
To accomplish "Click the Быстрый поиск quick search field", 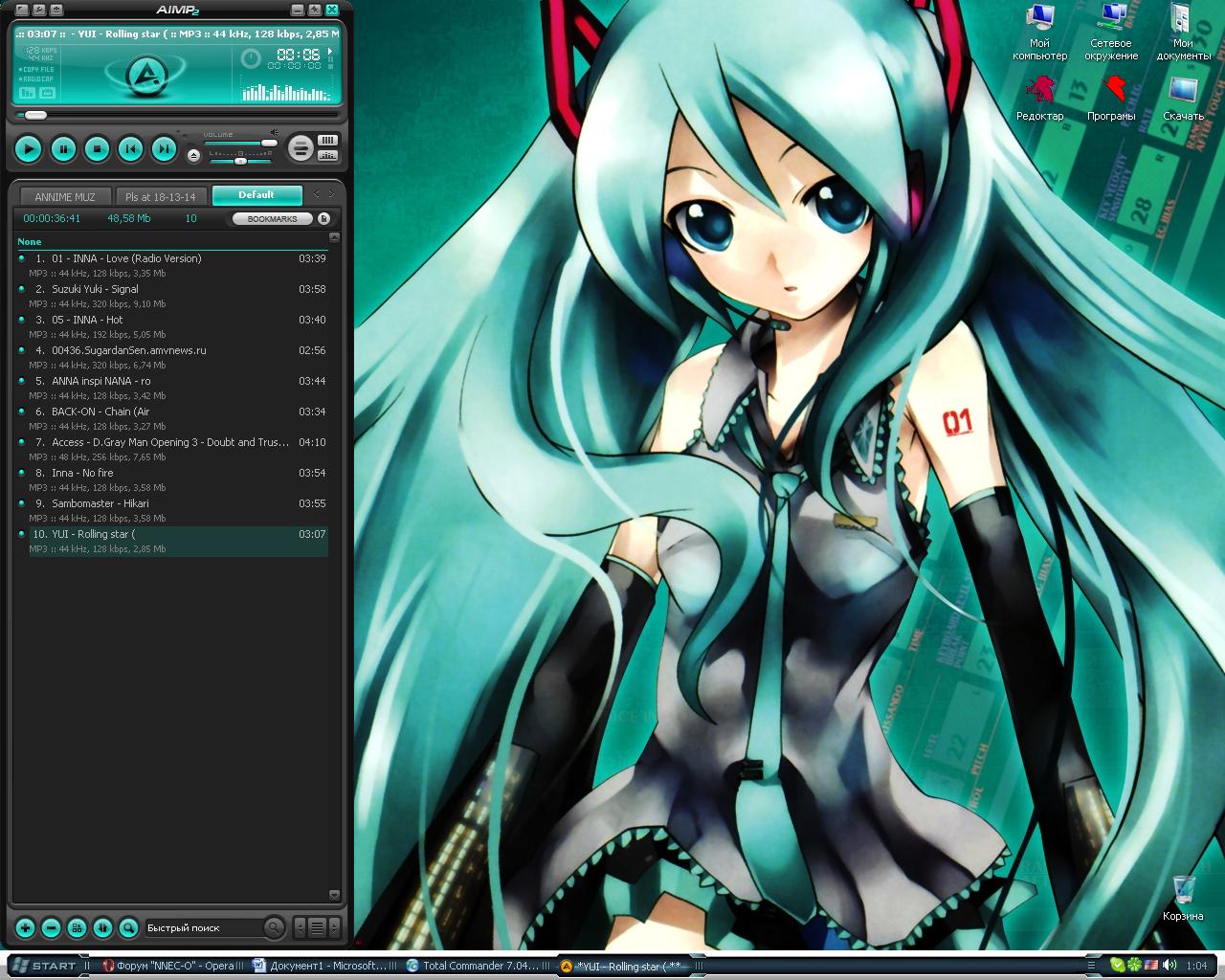I will 202,927.
